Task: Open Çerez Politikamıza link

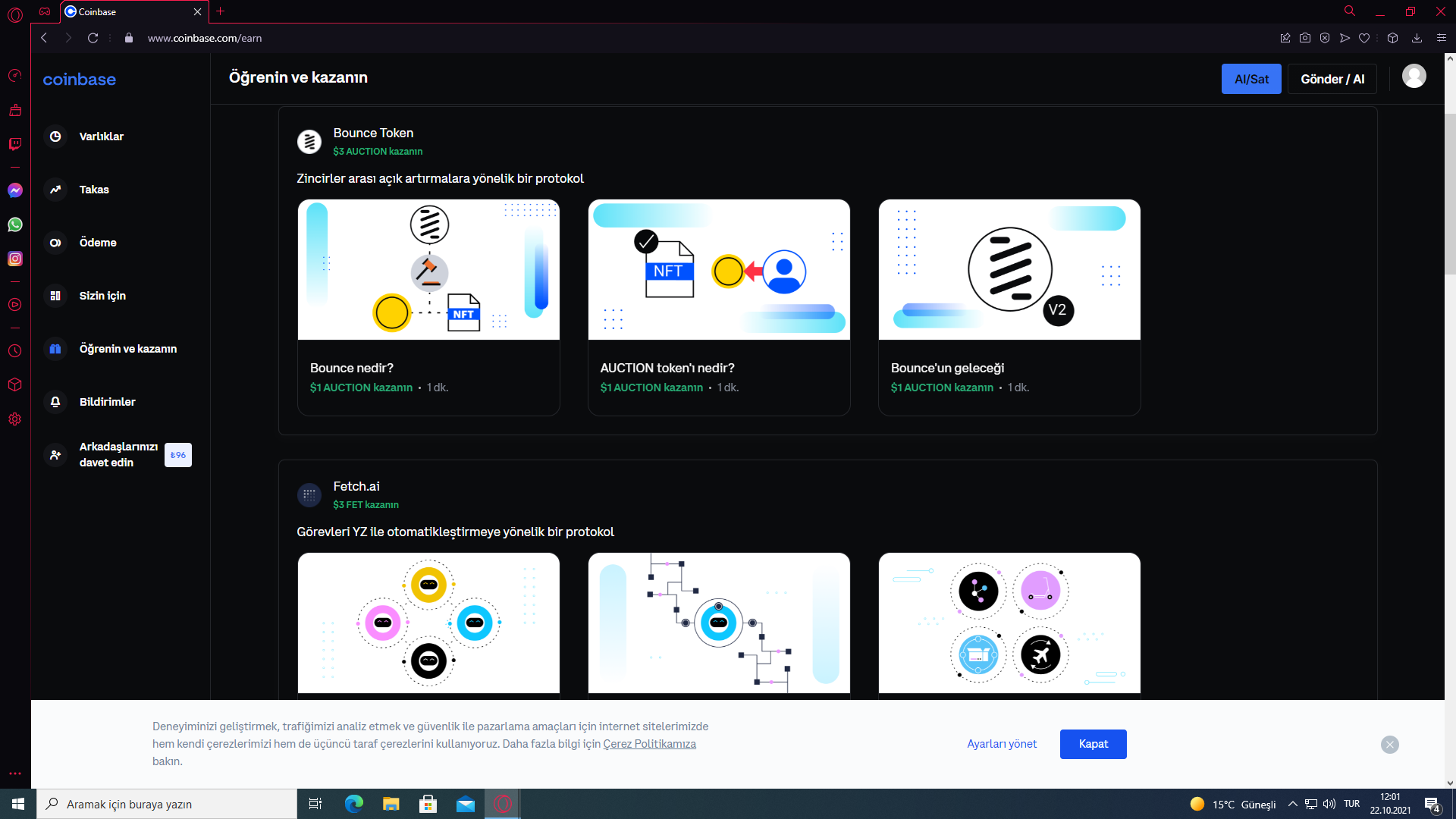Action: [x=649, y=744]
